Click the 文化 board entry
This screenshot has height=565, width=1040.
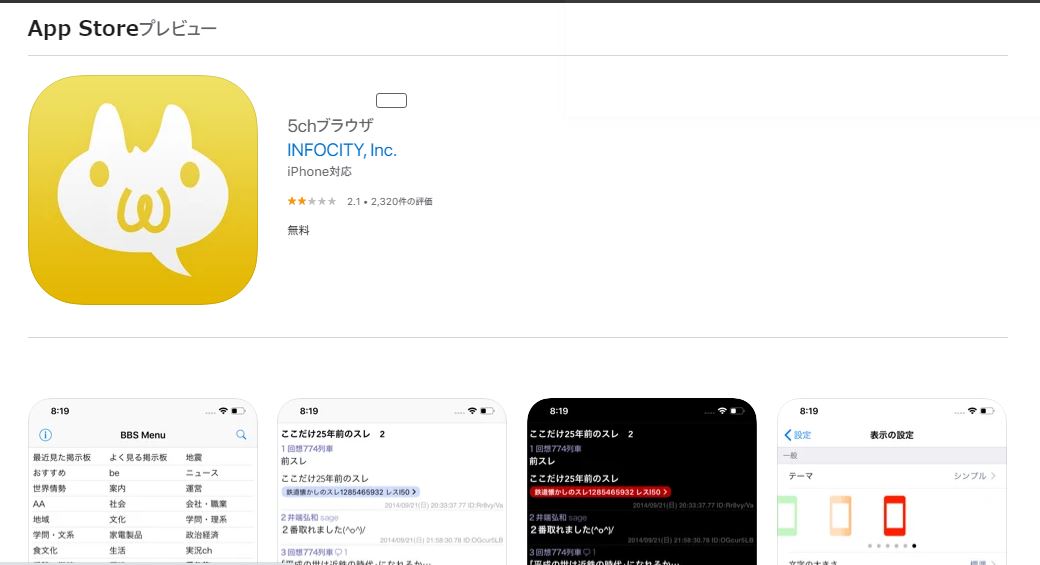(117, 519)
